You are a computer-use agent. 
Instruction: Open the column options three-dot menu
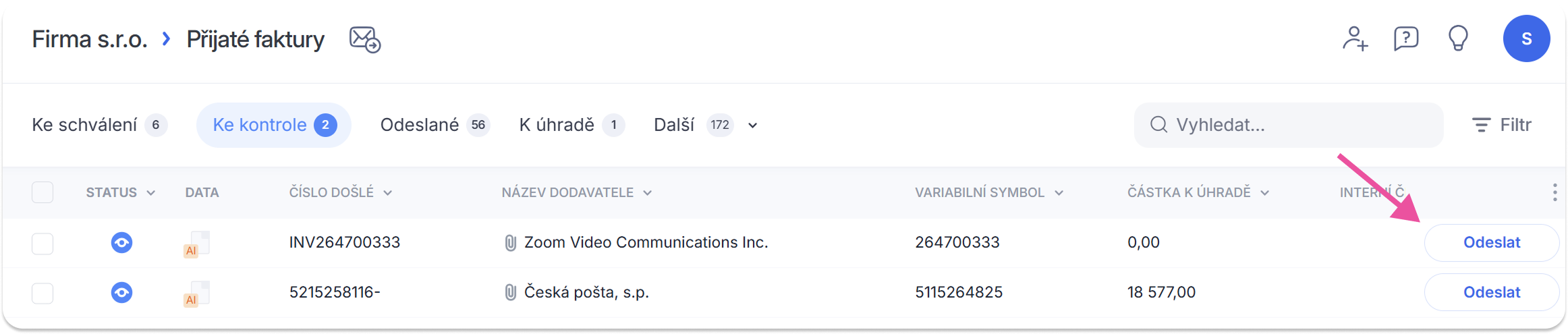click(x=1555, y=193)
